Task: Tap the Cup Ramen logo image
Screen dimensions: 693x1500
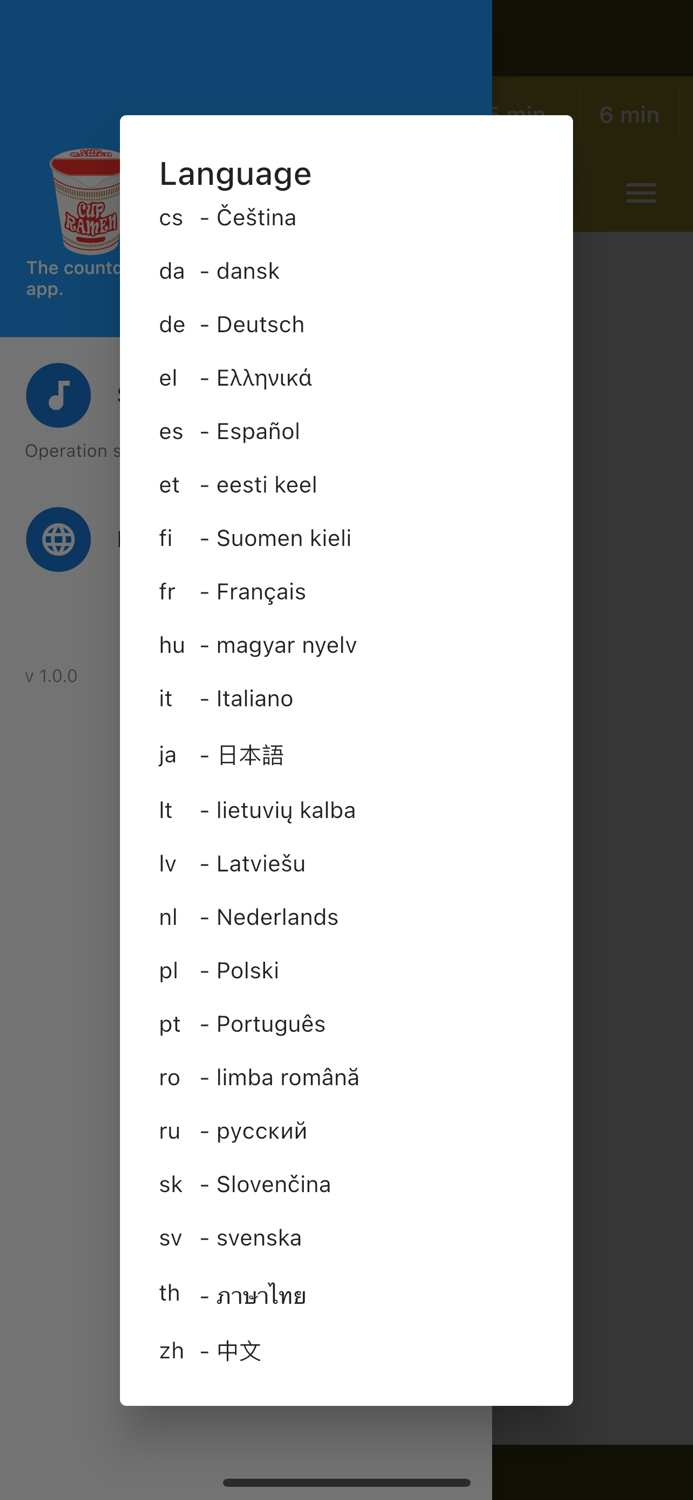Action: point(86,202)
